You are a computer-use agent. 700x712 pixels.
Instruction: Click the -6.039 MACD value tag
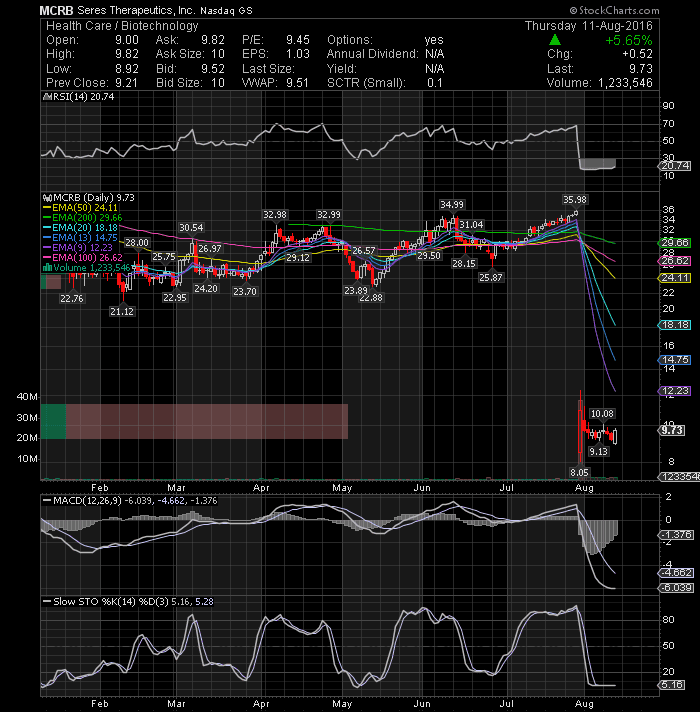[x=676, y=588]
